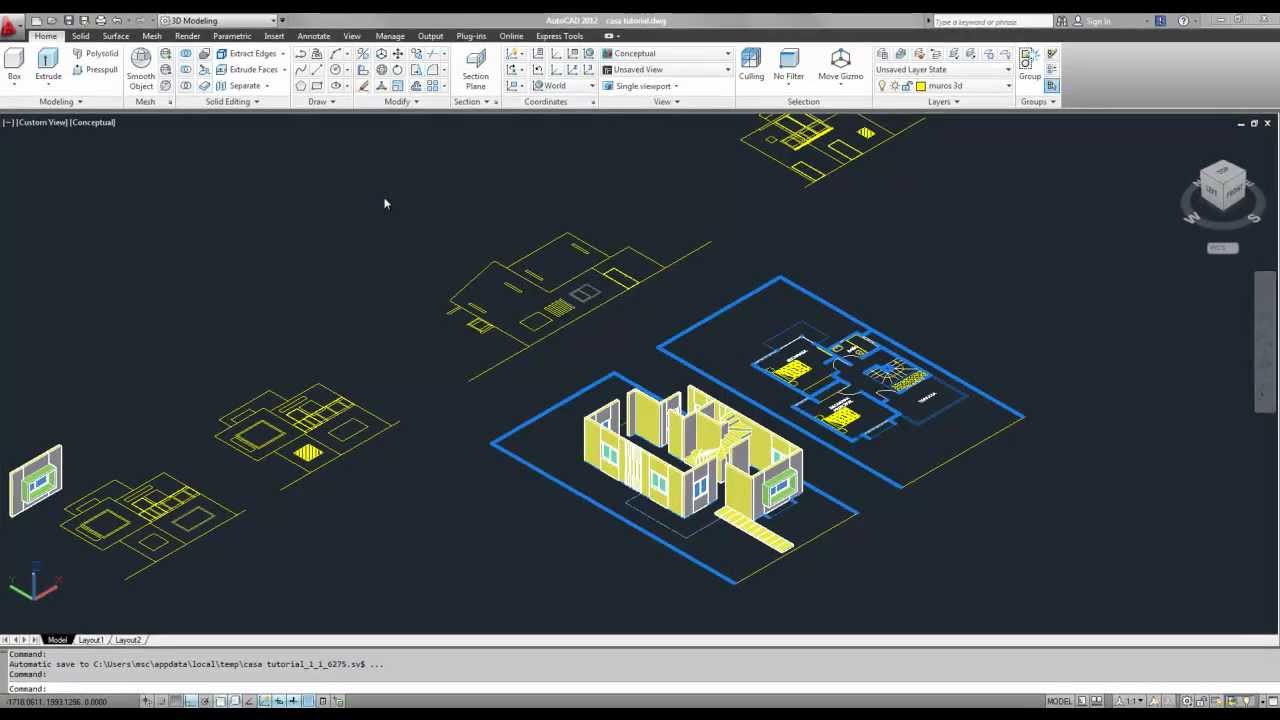Select the Box solid tool

tap(14, 65)
